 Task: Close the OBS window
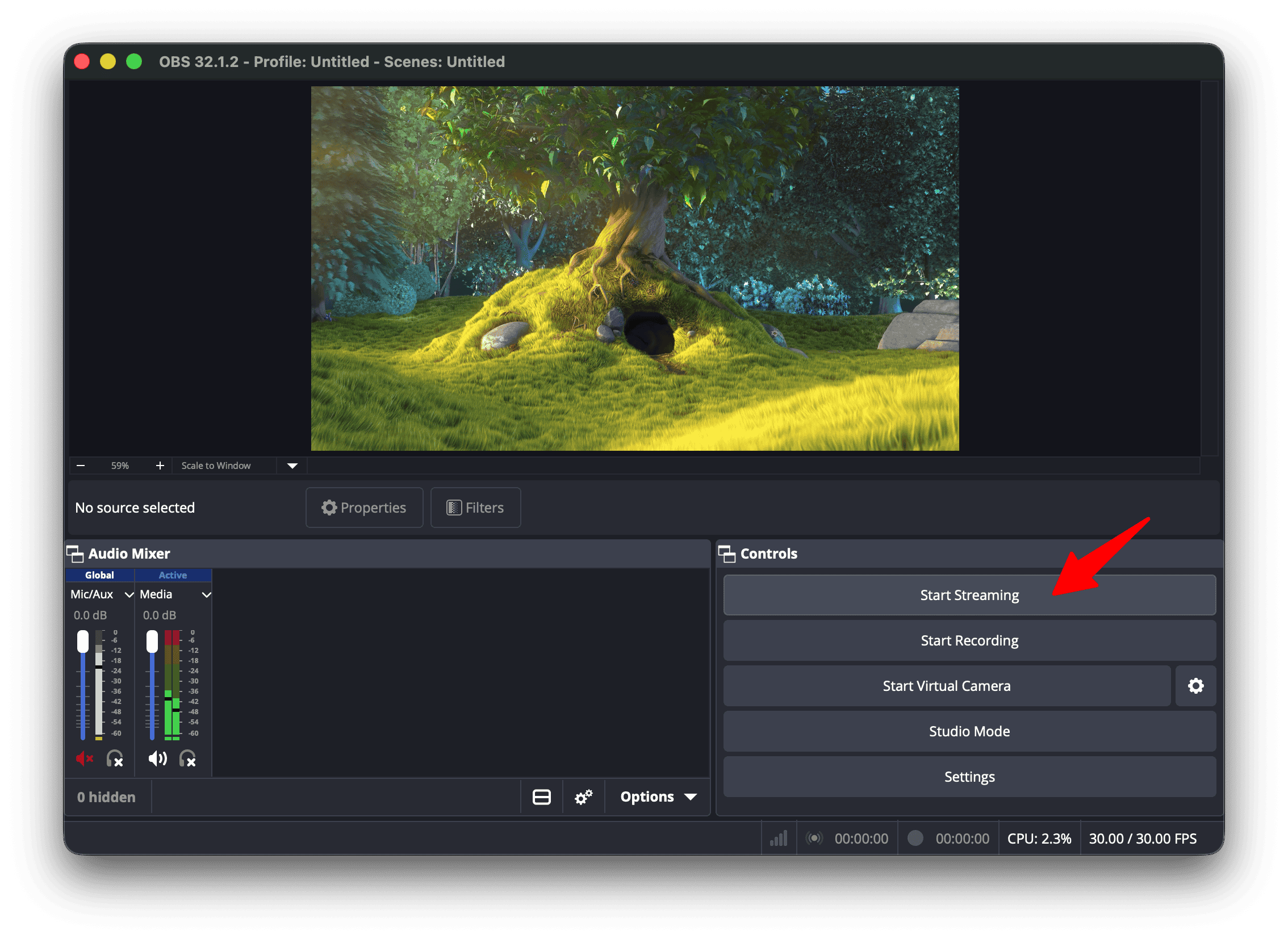82,61
